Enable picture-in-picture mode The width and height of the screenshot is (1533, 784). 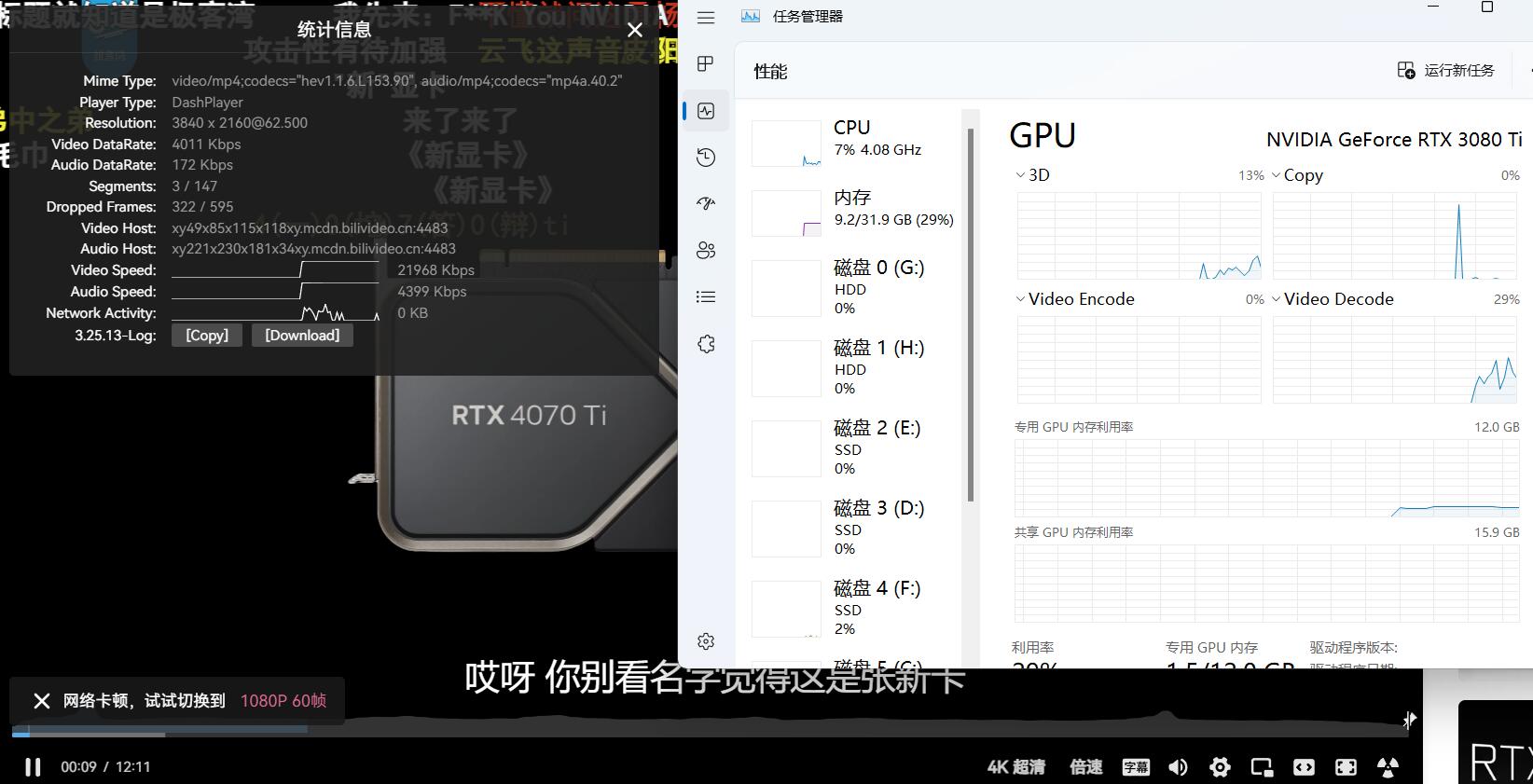1262,767
